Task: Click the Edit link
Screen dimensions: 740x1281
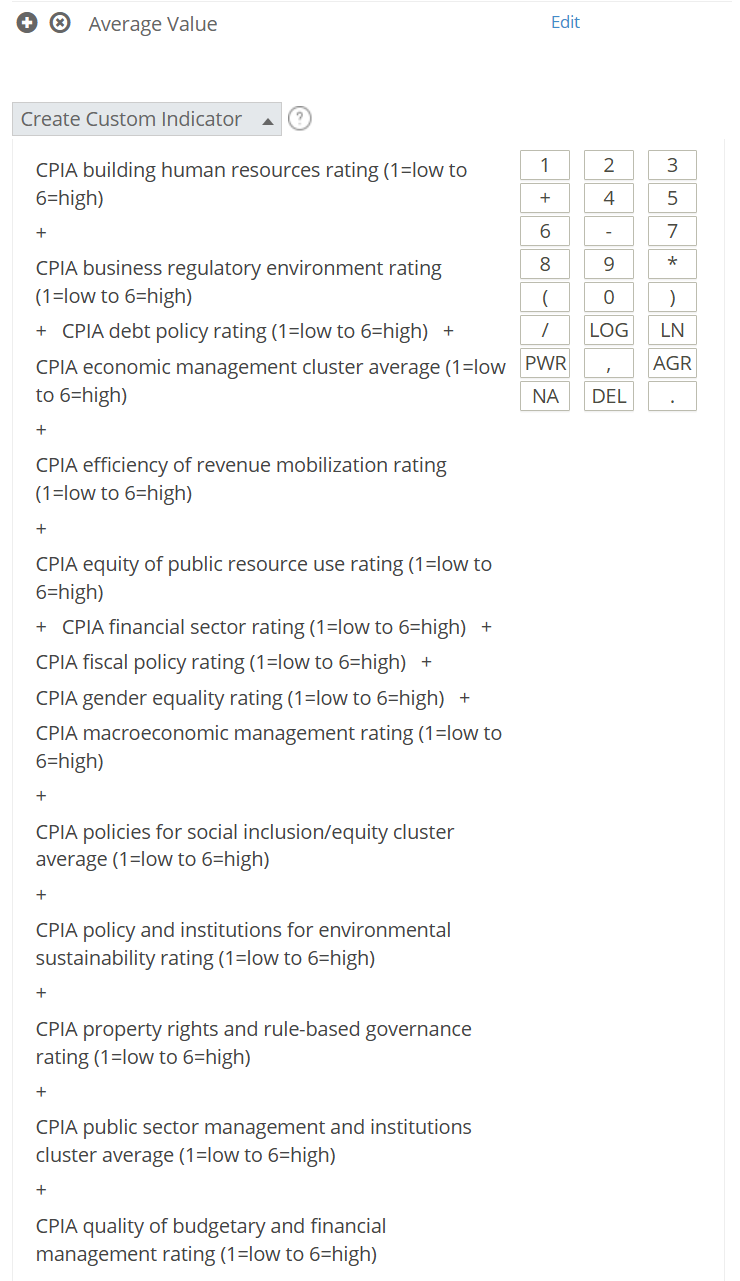Action: (x=565, y=22)
